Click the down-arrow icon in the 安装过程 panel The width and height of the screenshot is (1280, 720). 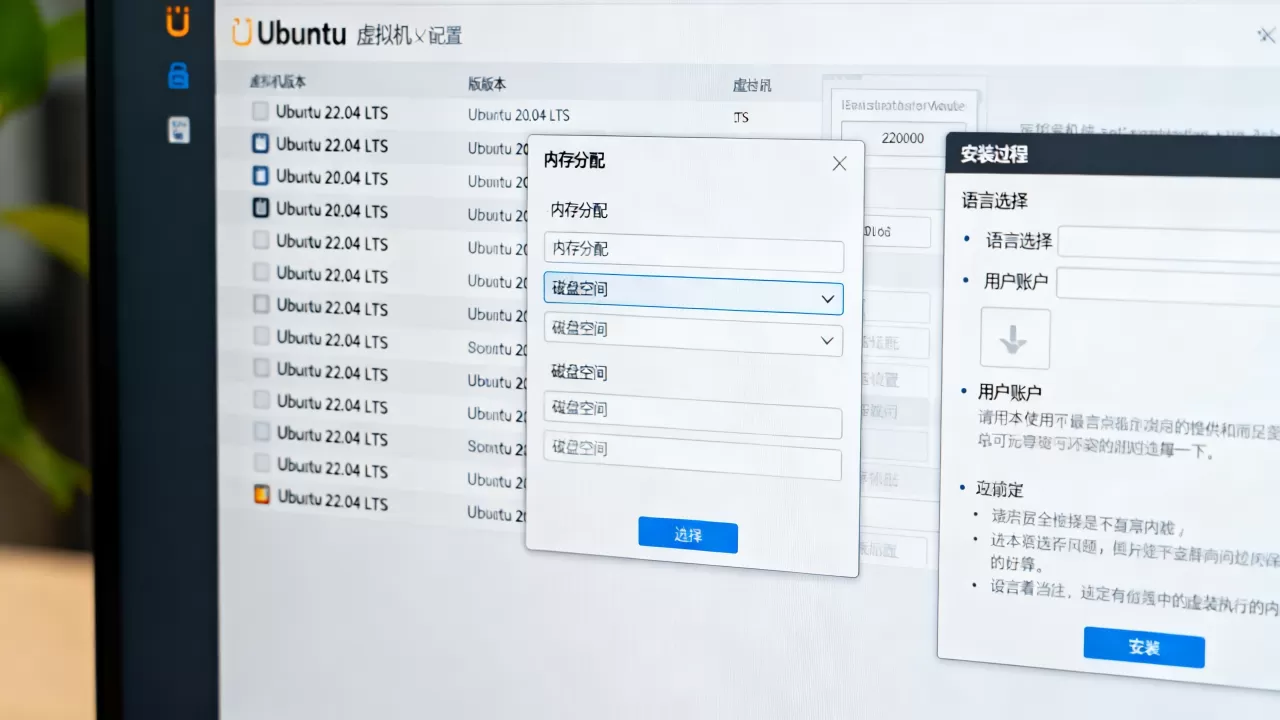click(1015, 339)
